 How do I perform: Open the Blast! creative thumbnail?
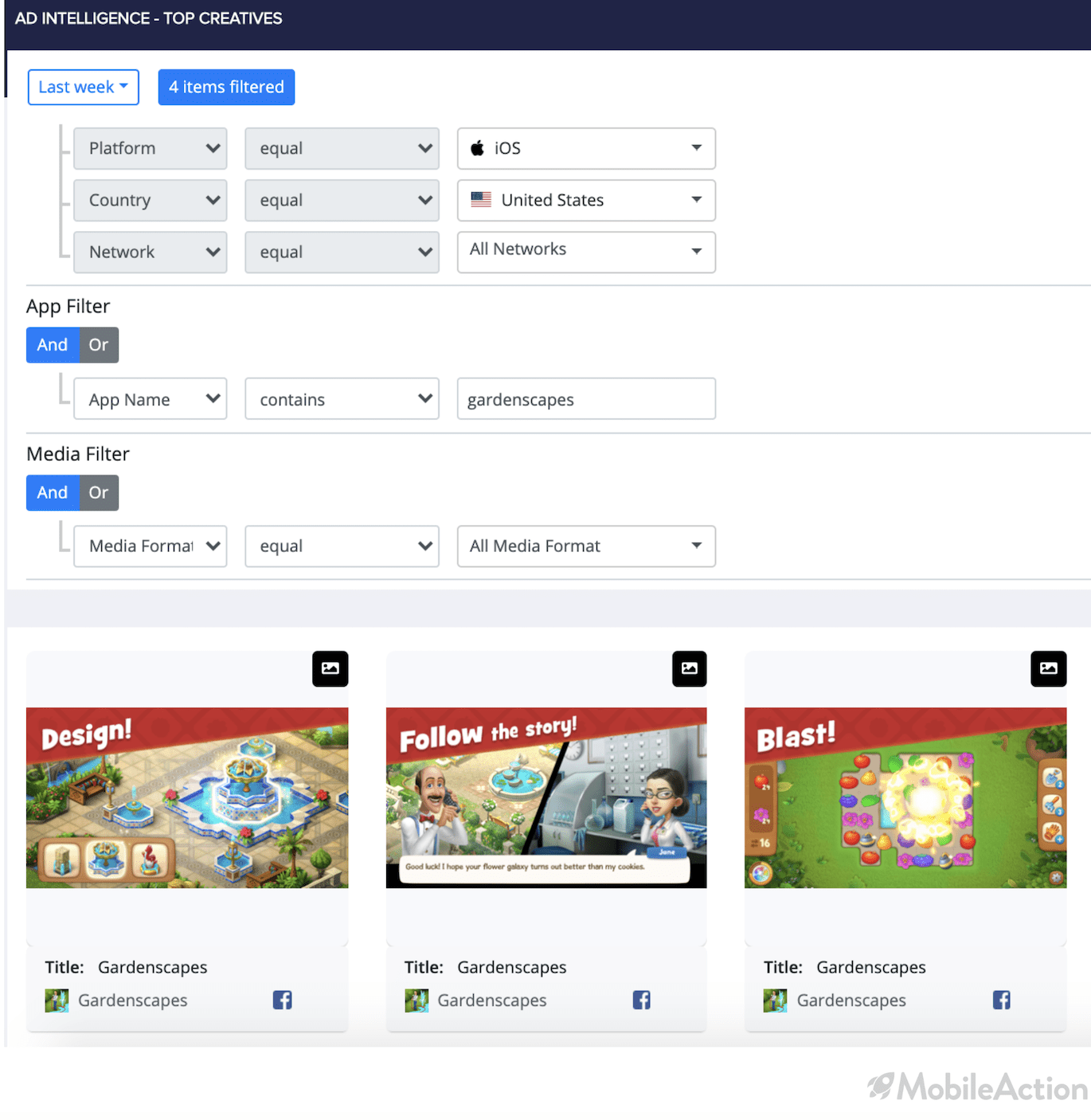tap(905, 797)
